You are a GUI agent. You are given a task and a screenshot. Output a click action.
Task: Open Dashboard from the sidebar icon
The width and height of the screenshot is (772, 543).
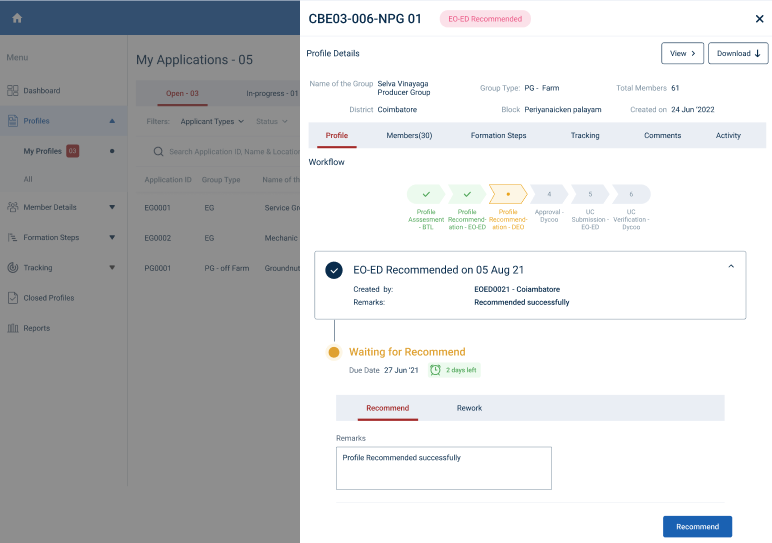(14, 91)
